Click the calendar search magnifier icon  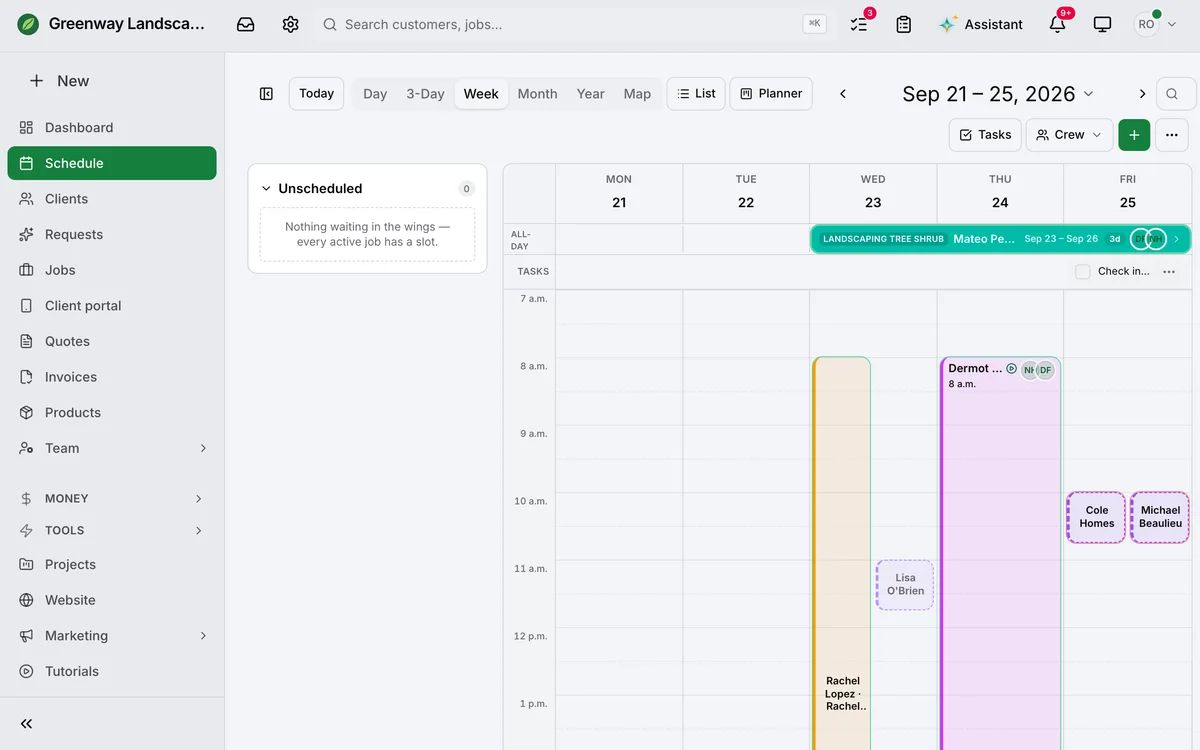tap(1173, 94)
